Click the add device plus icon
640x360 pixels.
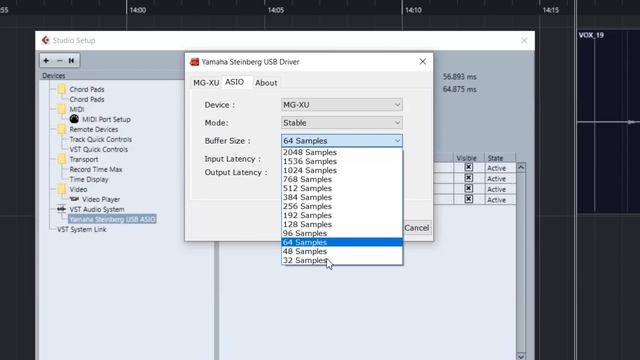point(46,60)
